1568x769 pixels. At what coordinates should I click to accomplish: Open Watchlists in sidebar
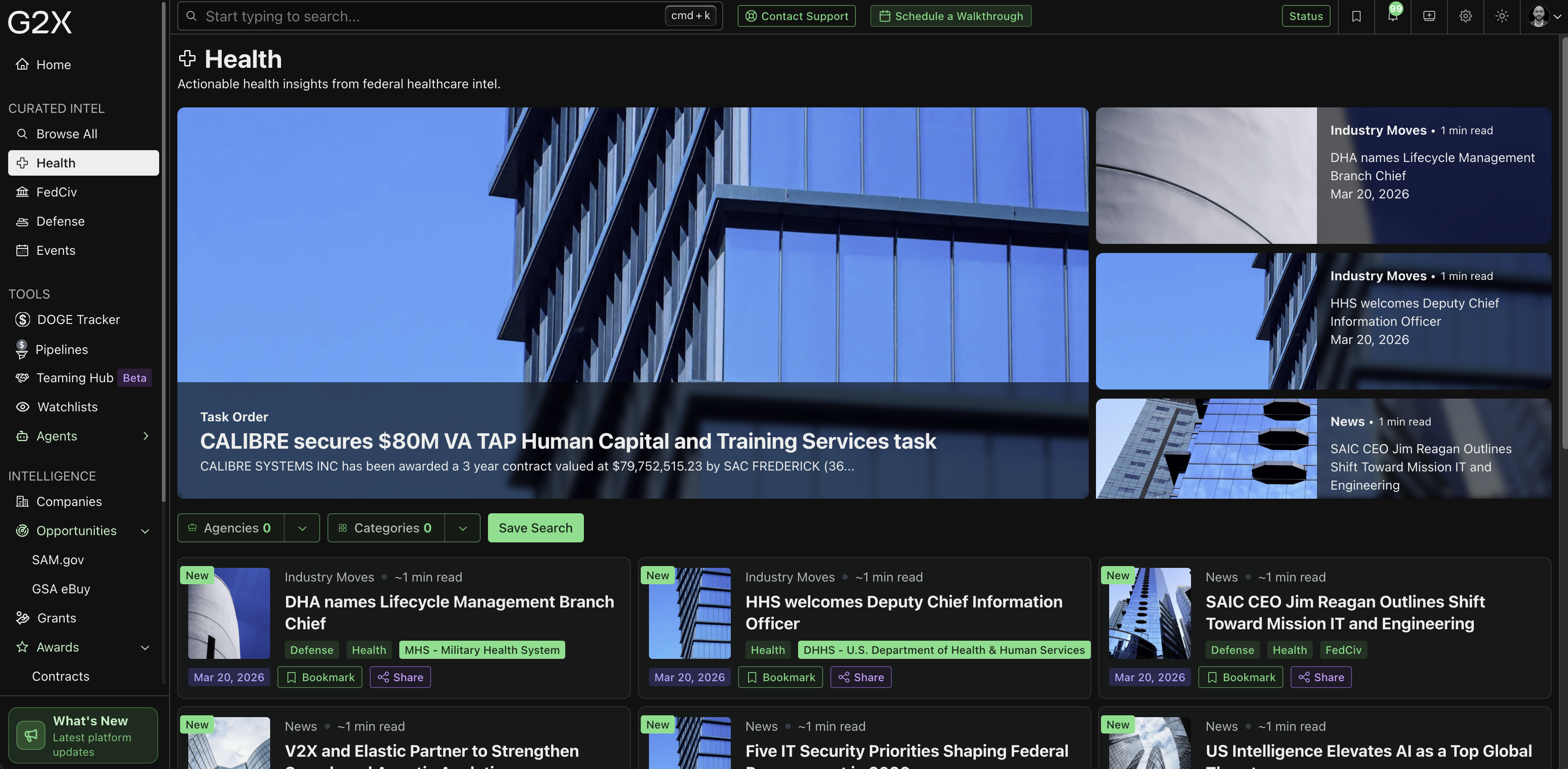(83, 407)
